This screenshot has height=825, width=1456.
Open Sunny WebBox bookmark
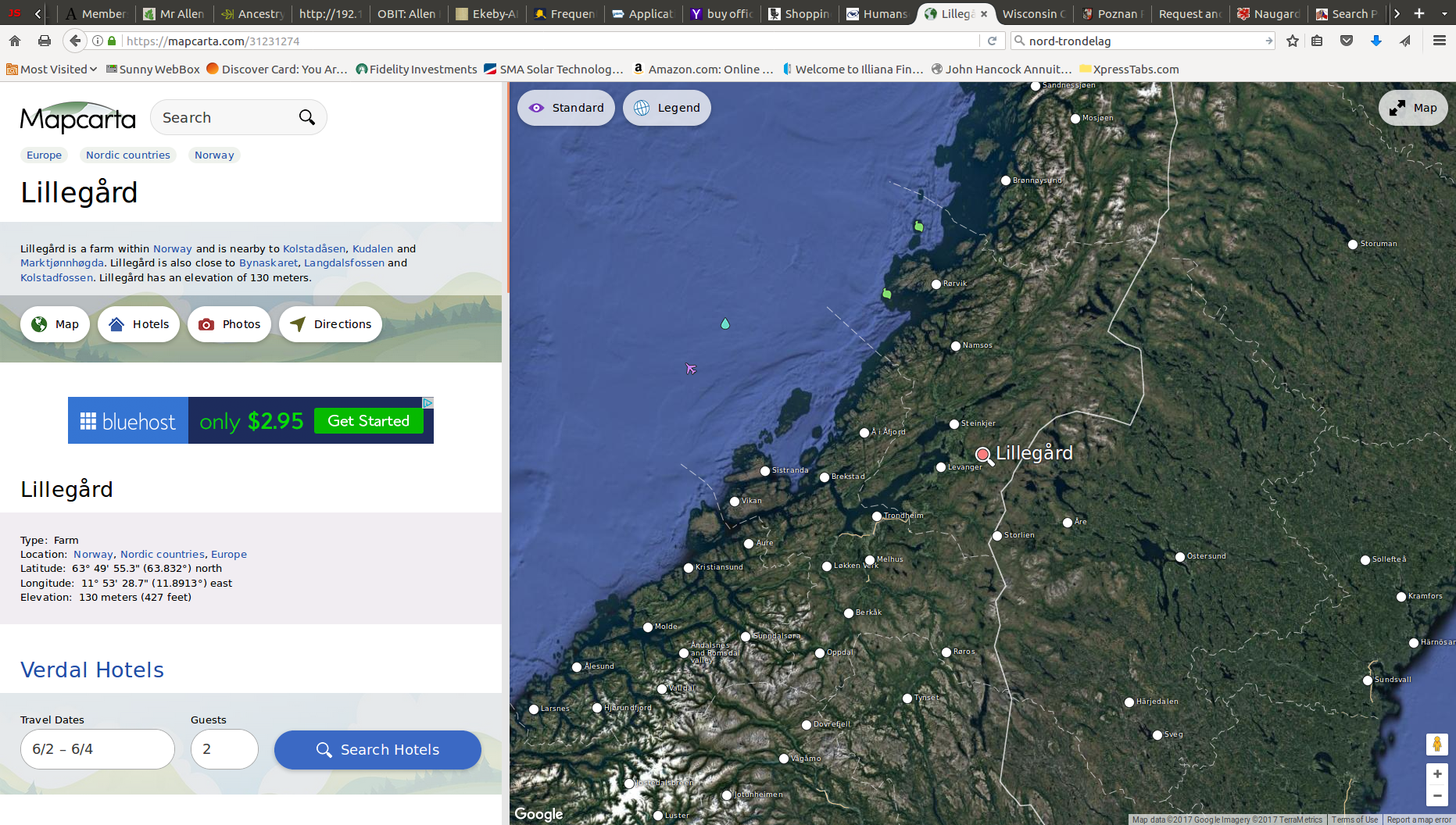[x=153, y=70]
